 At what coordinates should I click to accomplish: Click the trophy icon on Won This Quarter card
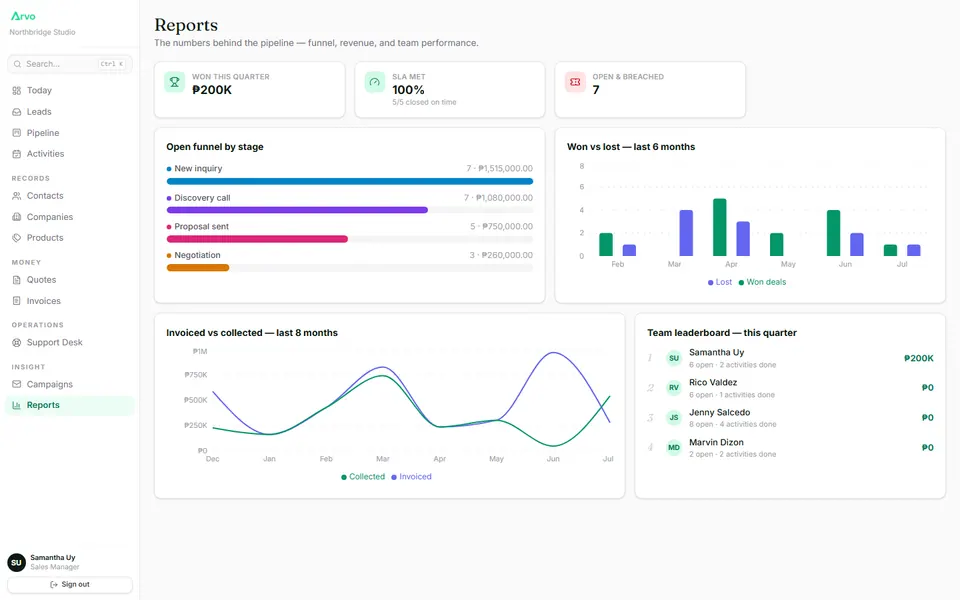point(174,82)
